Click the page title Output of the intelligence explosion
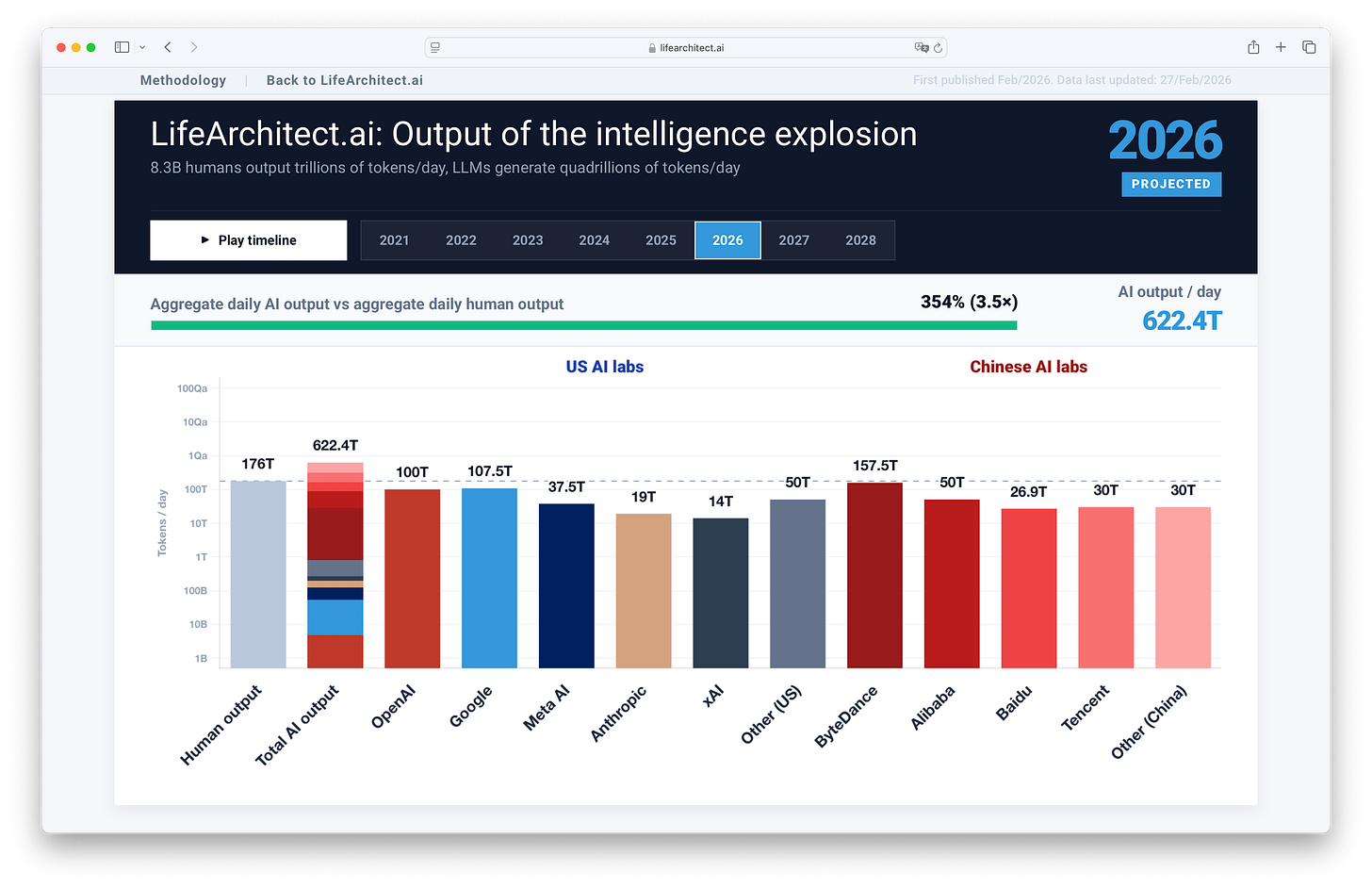The height and width of the screenshot is (888, 1372). [x=533, y=135]
